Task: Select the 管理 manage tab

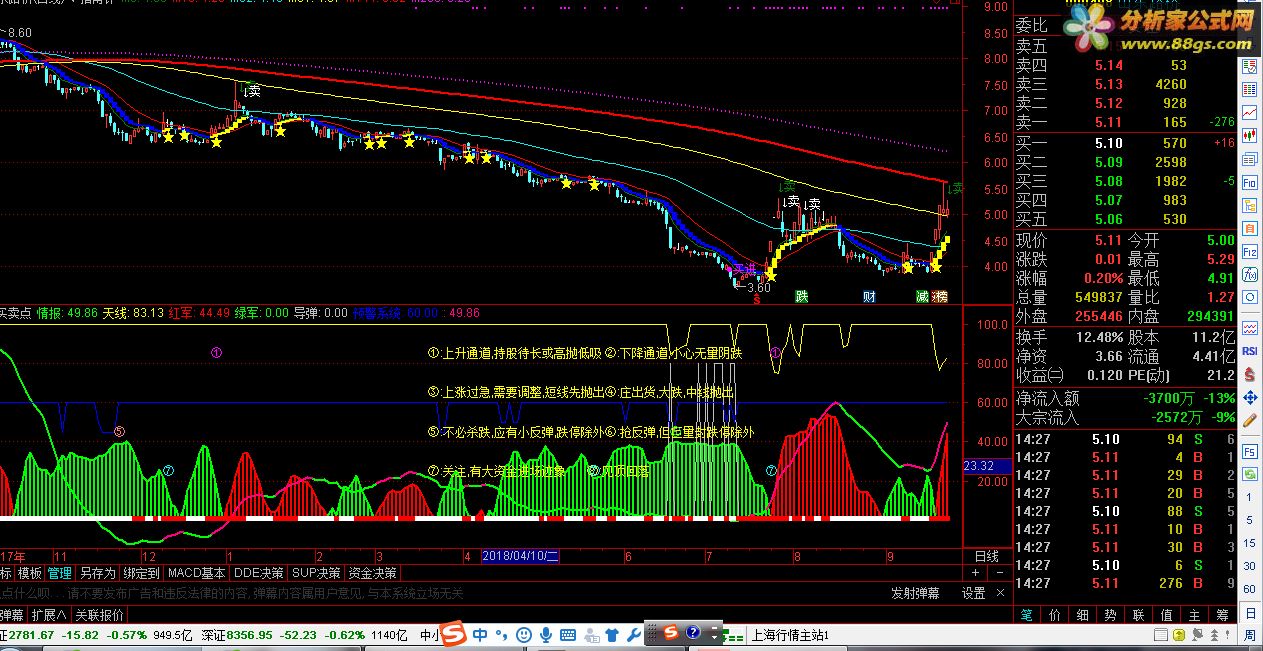Action: tap(60, 573)
